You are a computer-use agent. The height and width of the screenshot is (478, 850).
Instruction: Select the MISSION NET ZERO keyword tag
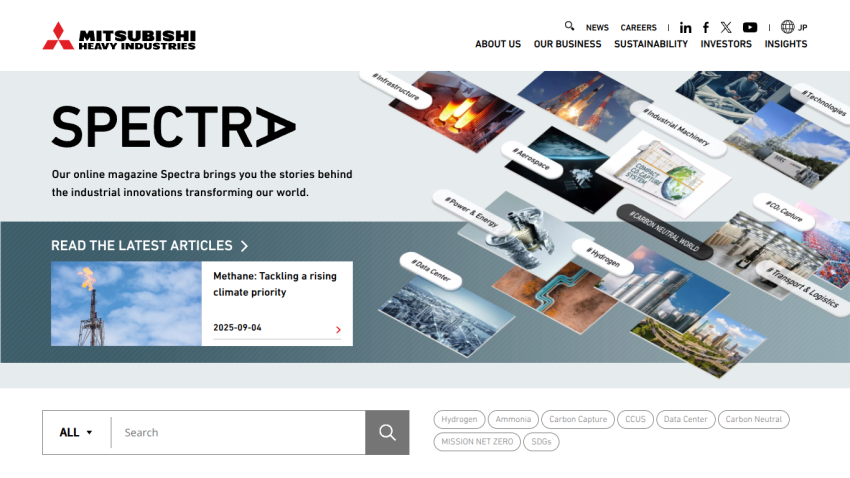click(x=477, y=442)
